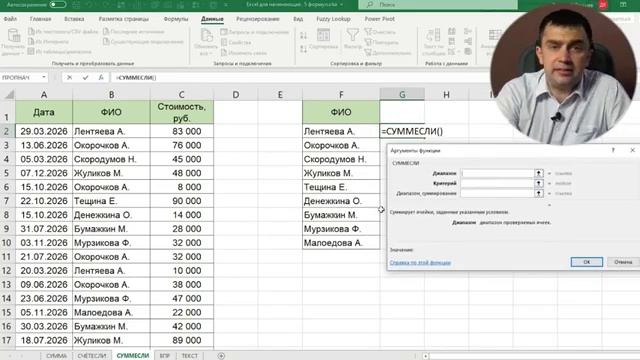Click the Text to Columns icon
The width and height of the screenshot is (640, 360).
[x=433, y=36]
